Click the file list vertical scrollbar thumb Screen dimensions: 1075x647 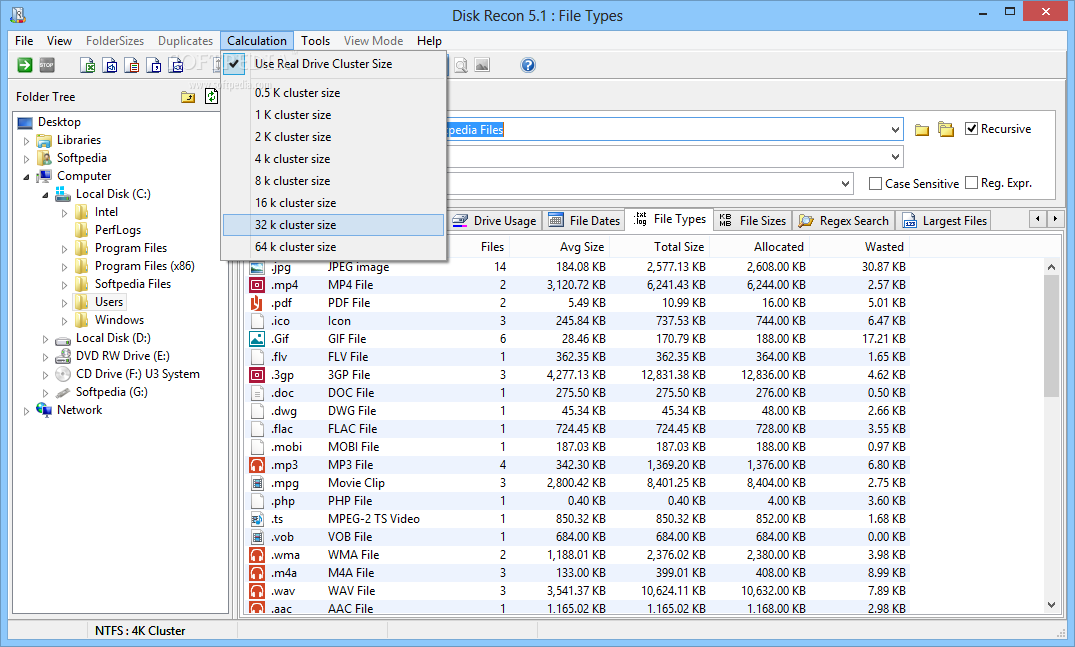[1052, 336]
